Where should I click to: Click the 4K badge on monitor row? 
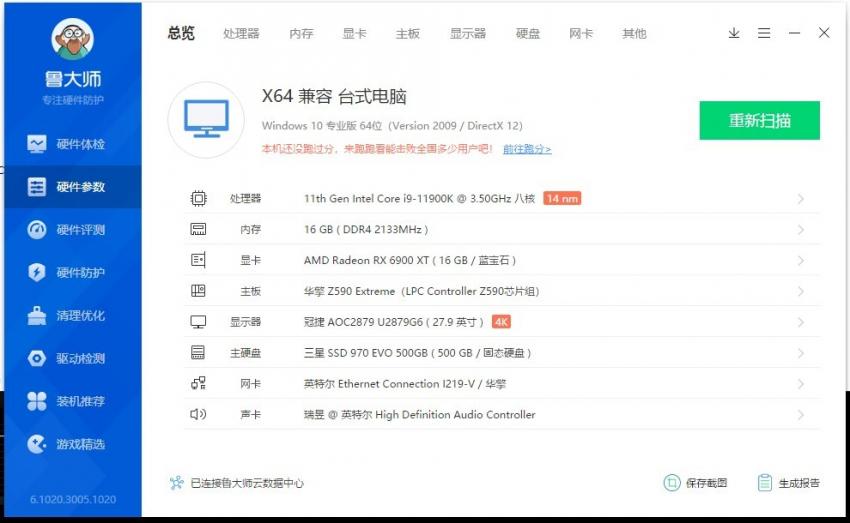pos(501,322)
